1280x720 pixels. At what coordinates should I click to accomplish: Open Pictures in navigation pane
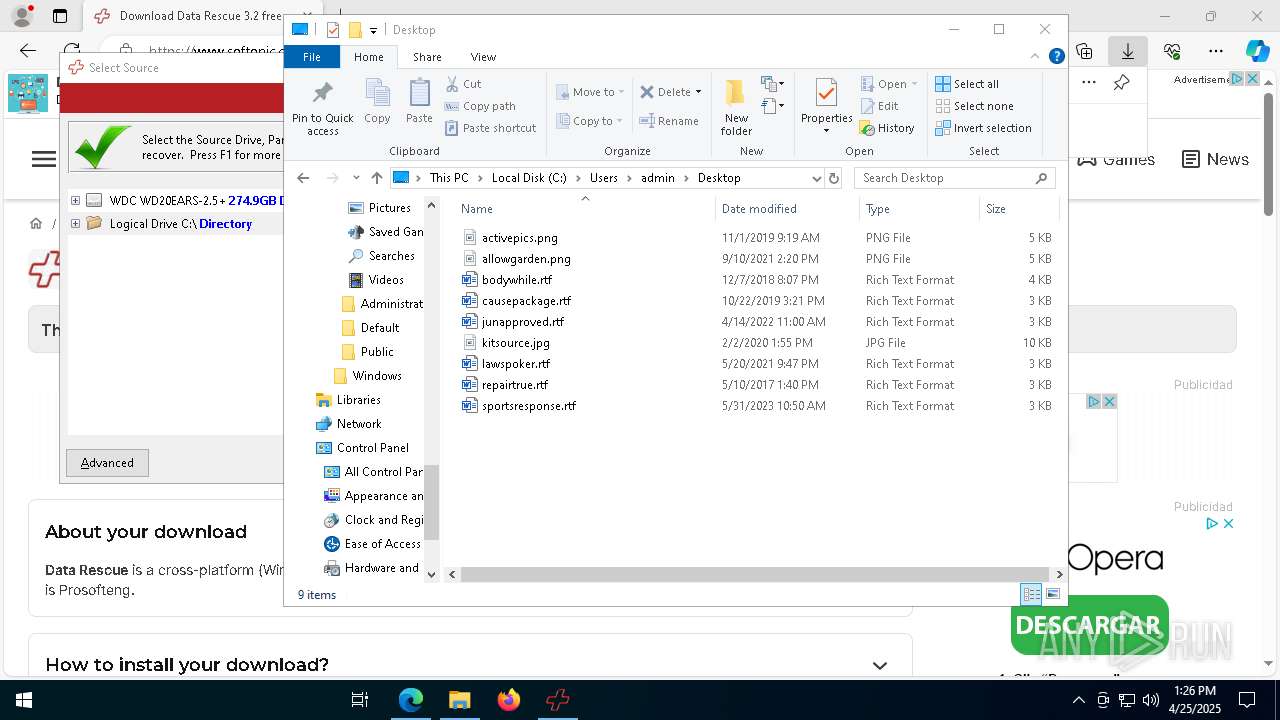coord(389,208)
